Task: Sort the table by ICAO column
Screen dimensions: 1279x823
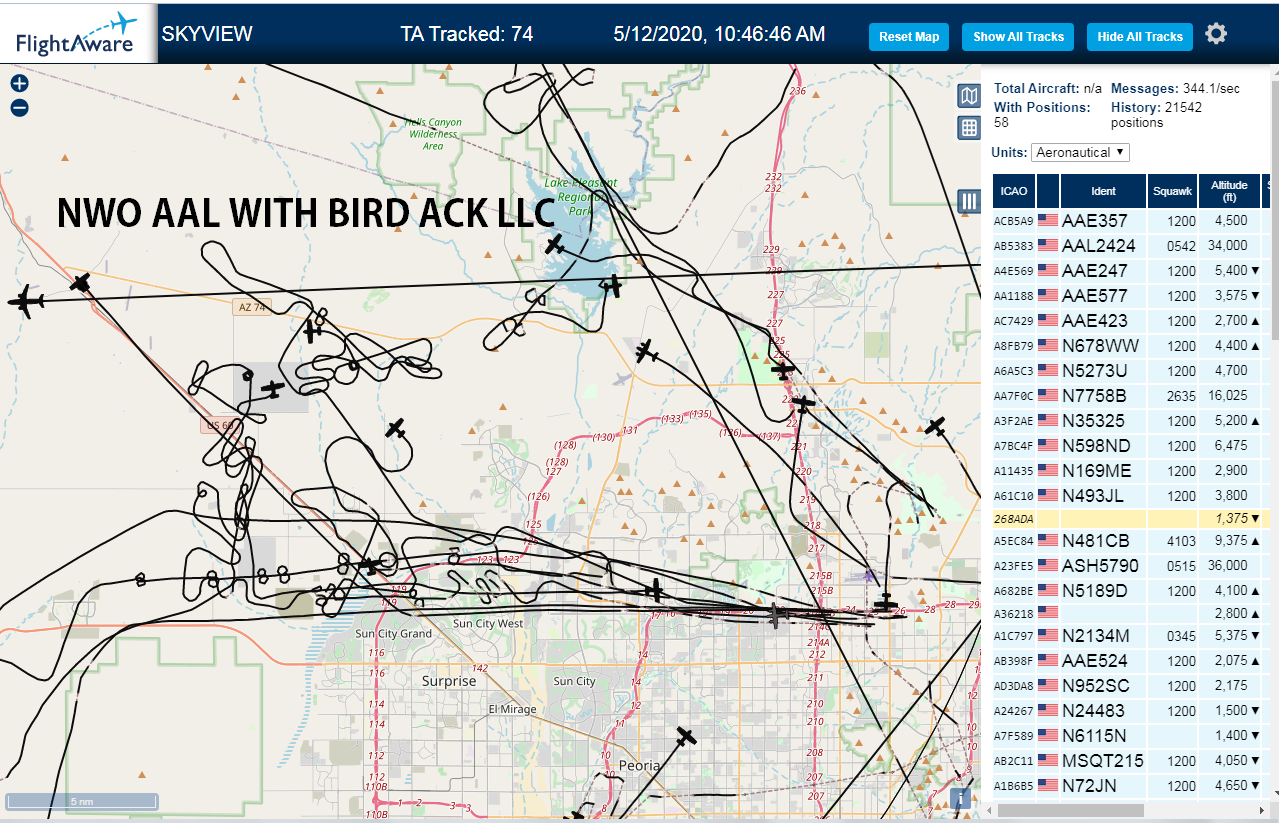Action: [1014, 190]
